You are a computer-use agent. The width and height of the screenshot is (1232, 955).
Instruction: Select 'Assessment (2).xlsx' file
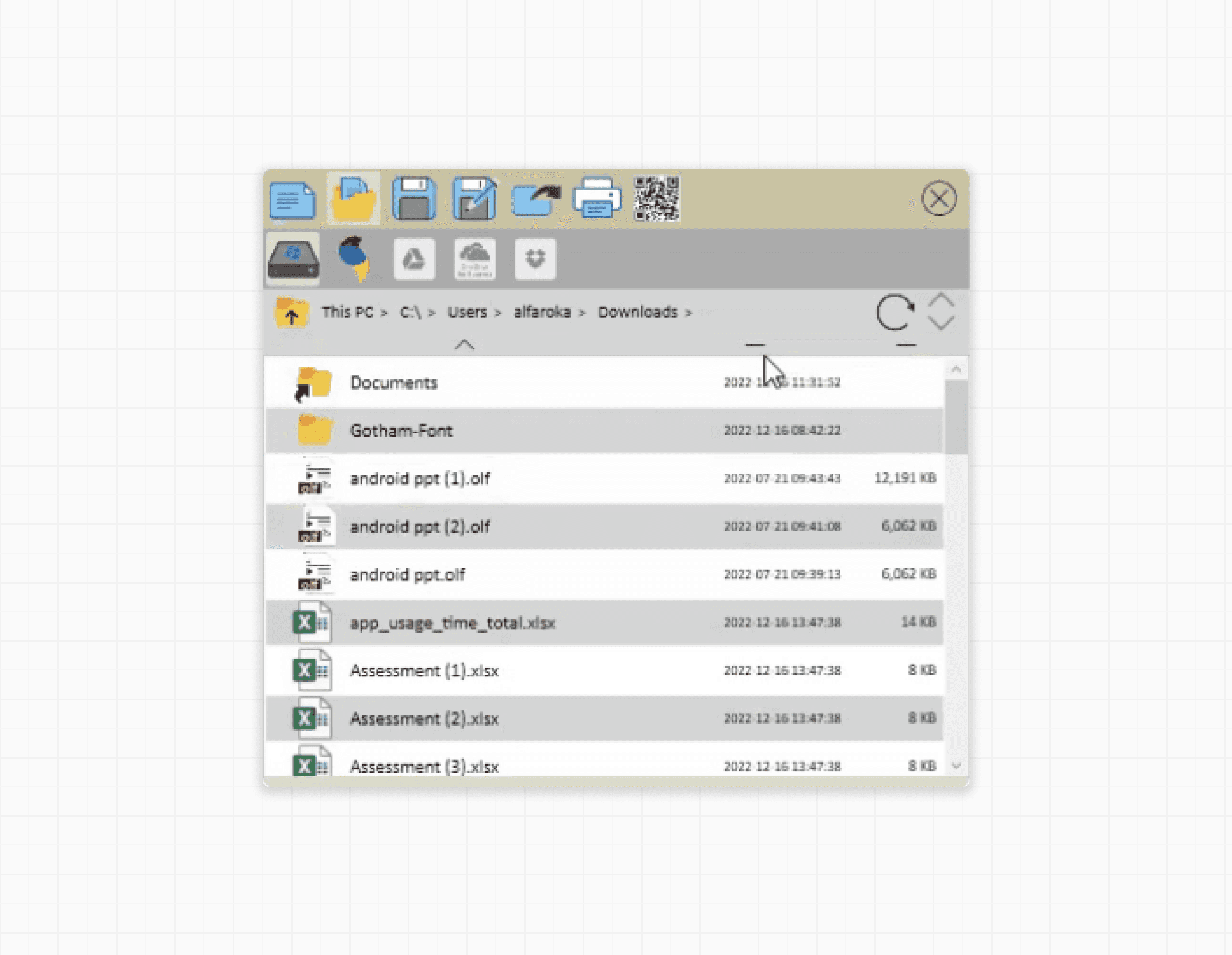604,718
